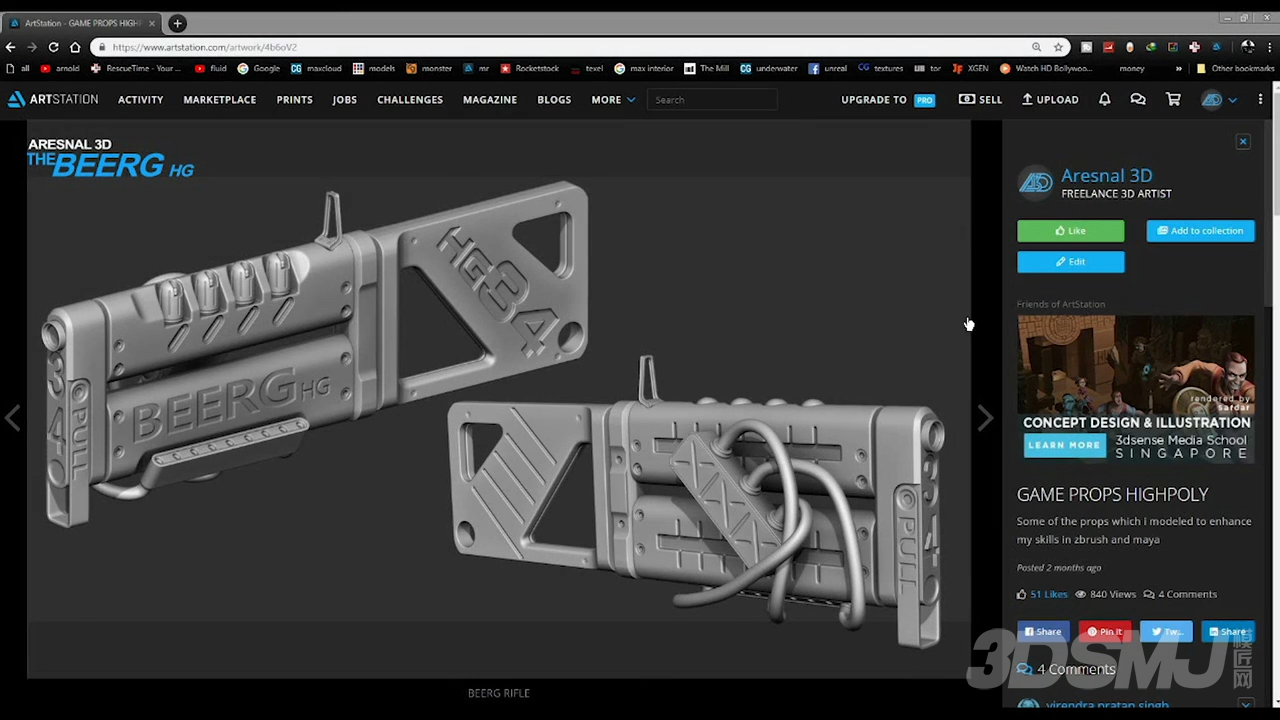
Task: Open the 3dsense Media School ad
Action: tap(1136, 389)
